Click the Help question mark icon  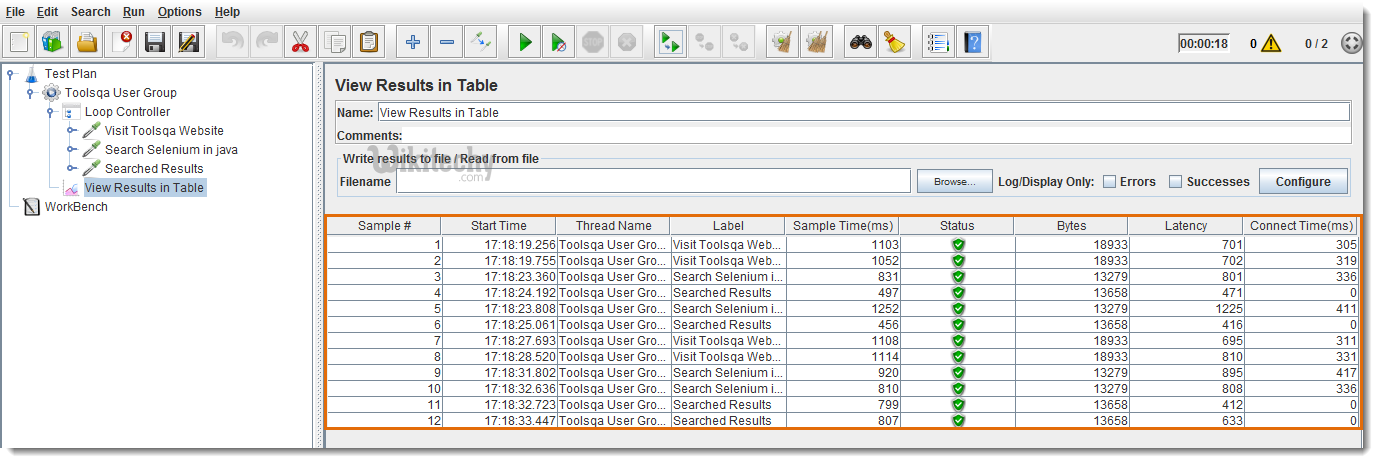972,42
